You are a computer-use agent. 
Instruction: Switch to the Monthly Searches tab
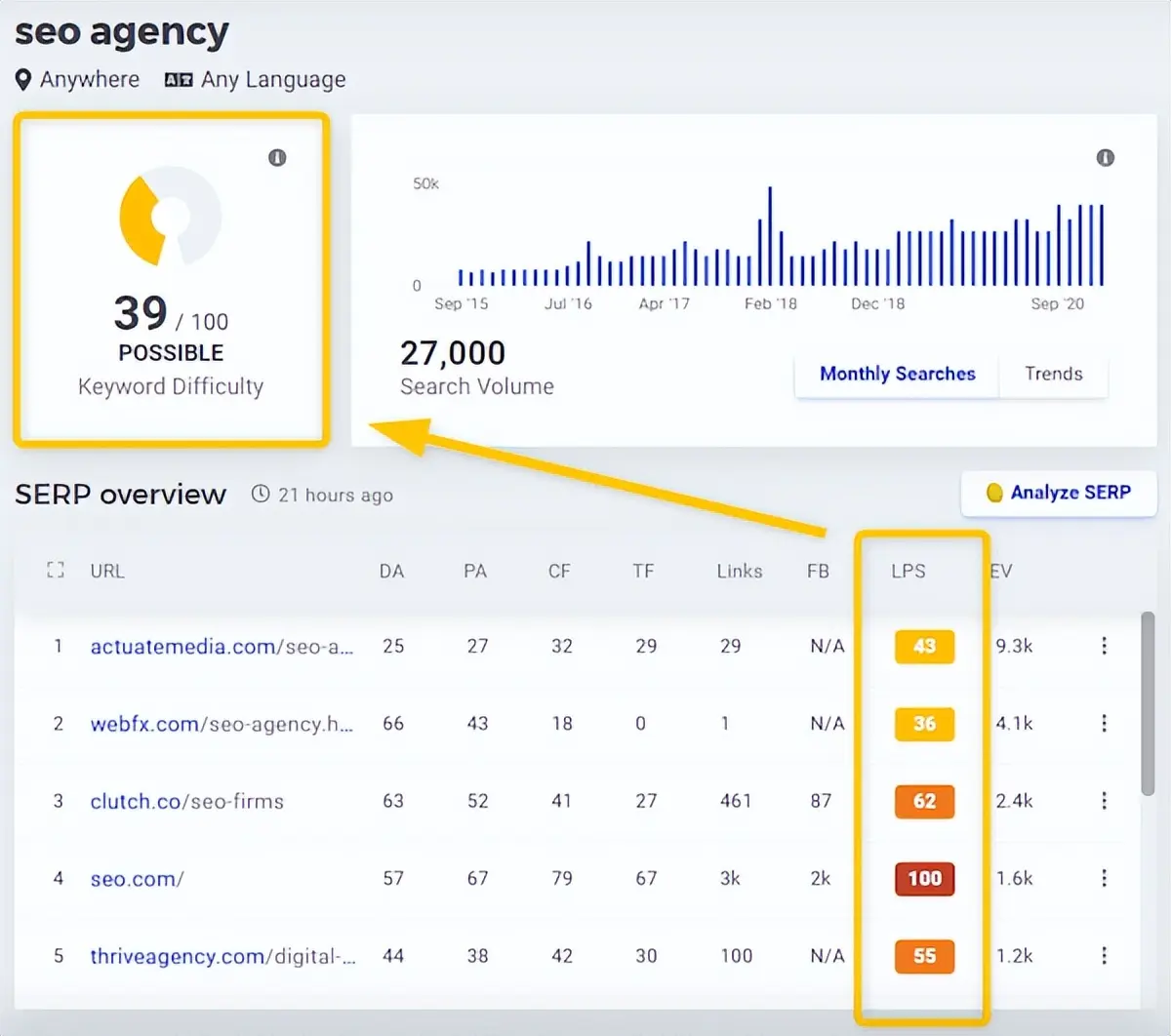click(897, 375)
